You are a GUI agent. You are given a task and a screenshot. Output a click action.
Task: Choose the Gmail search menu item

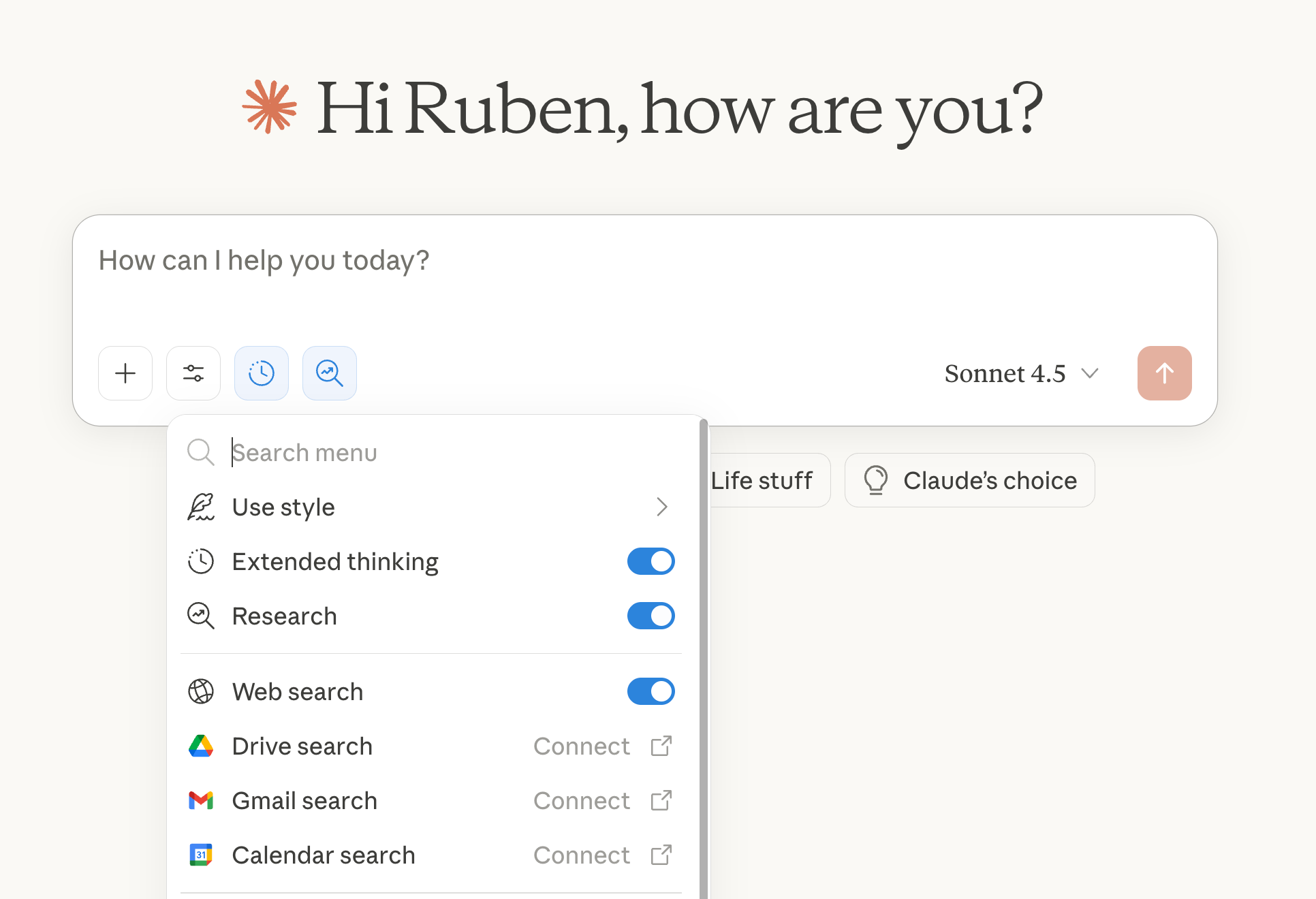[304, 801]
